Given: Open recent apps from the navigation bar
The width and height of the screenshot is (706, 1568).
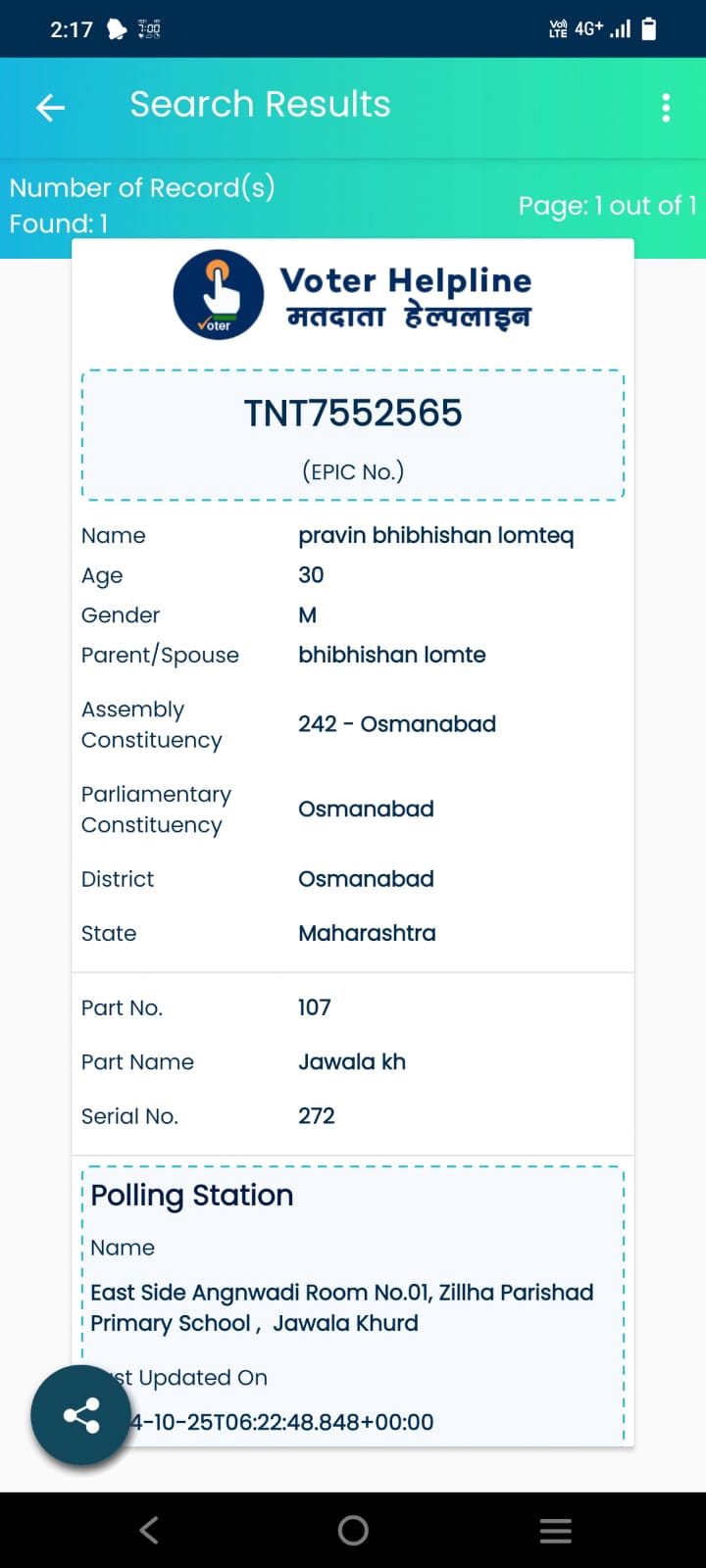Looking at the screenshot, I should tap(555, 1530).
